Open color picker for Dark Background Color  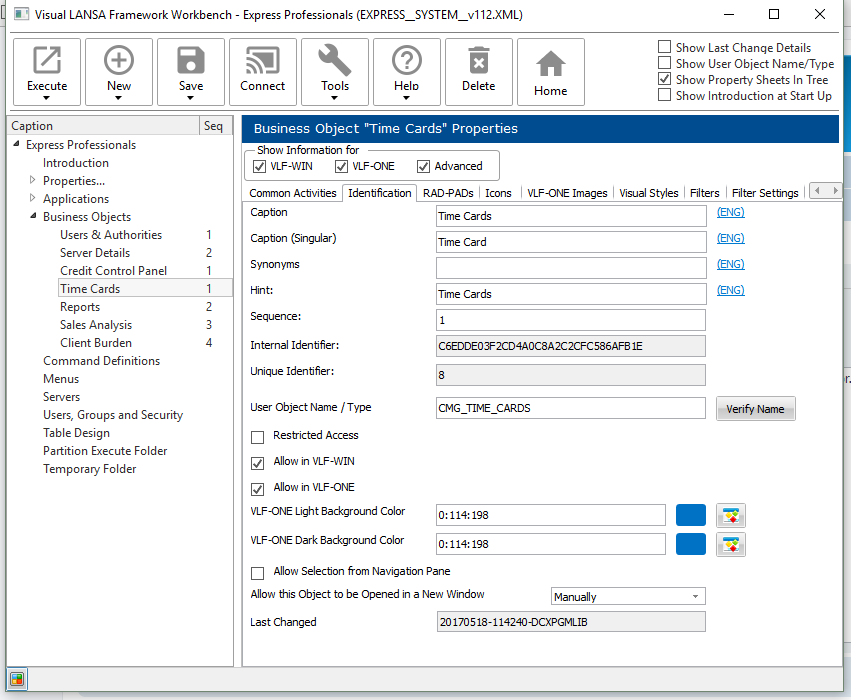(731, 544)
